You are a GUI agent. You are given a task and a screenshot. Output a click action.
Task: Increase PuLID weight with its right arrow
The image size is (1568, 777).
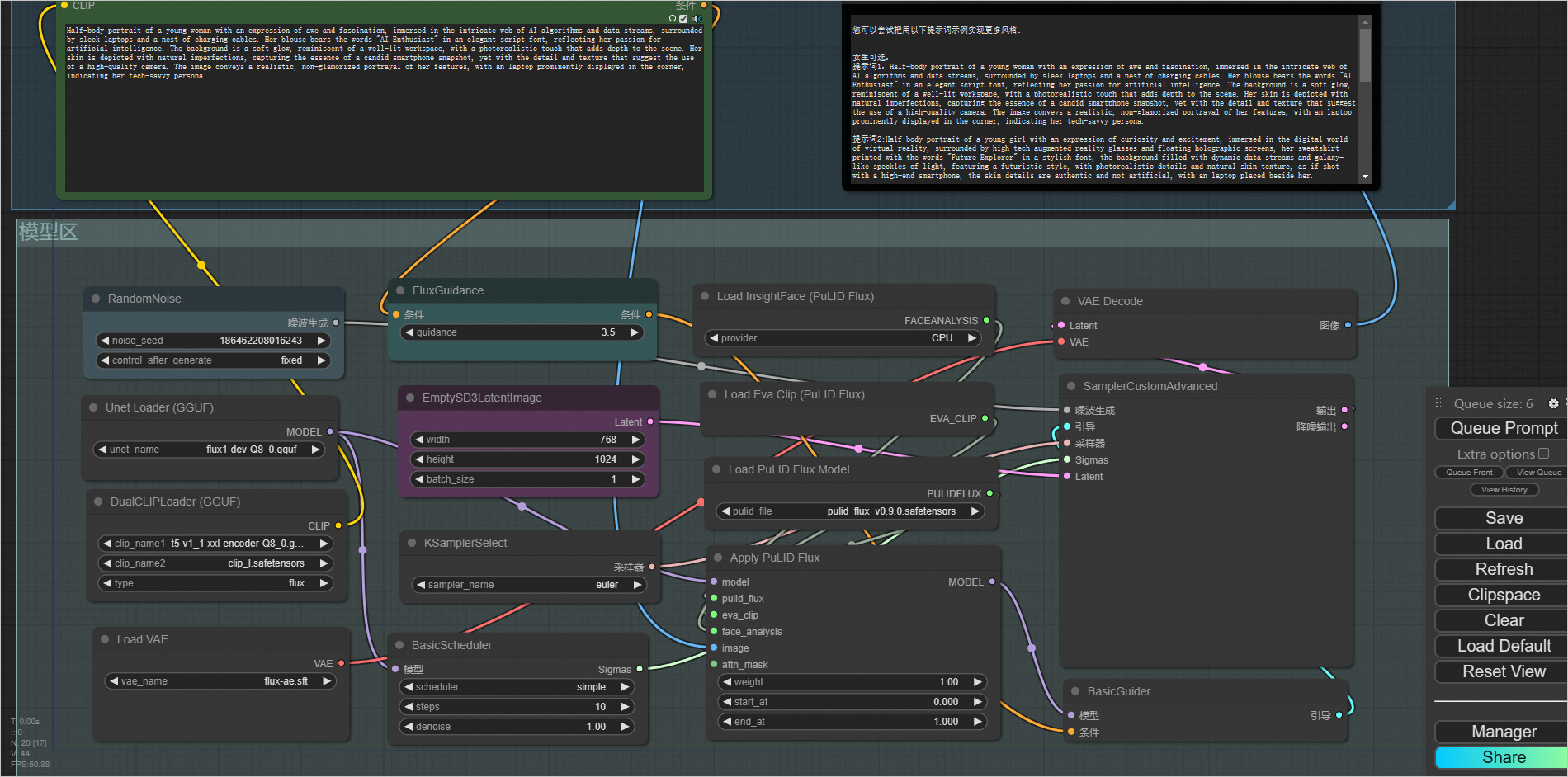(x=977, y=682)
